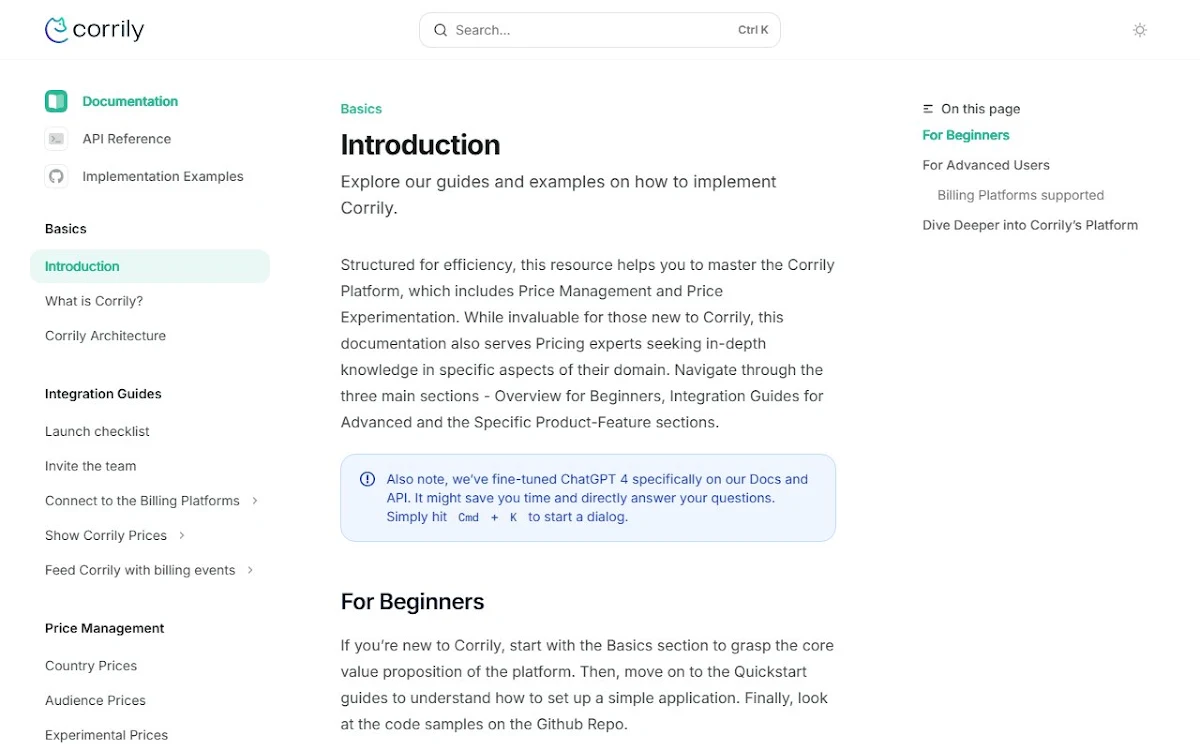The width and height of the screenshot is (1200, 750).
Task: Open the Implementation Examples section
Action: (x=163, y=176)
